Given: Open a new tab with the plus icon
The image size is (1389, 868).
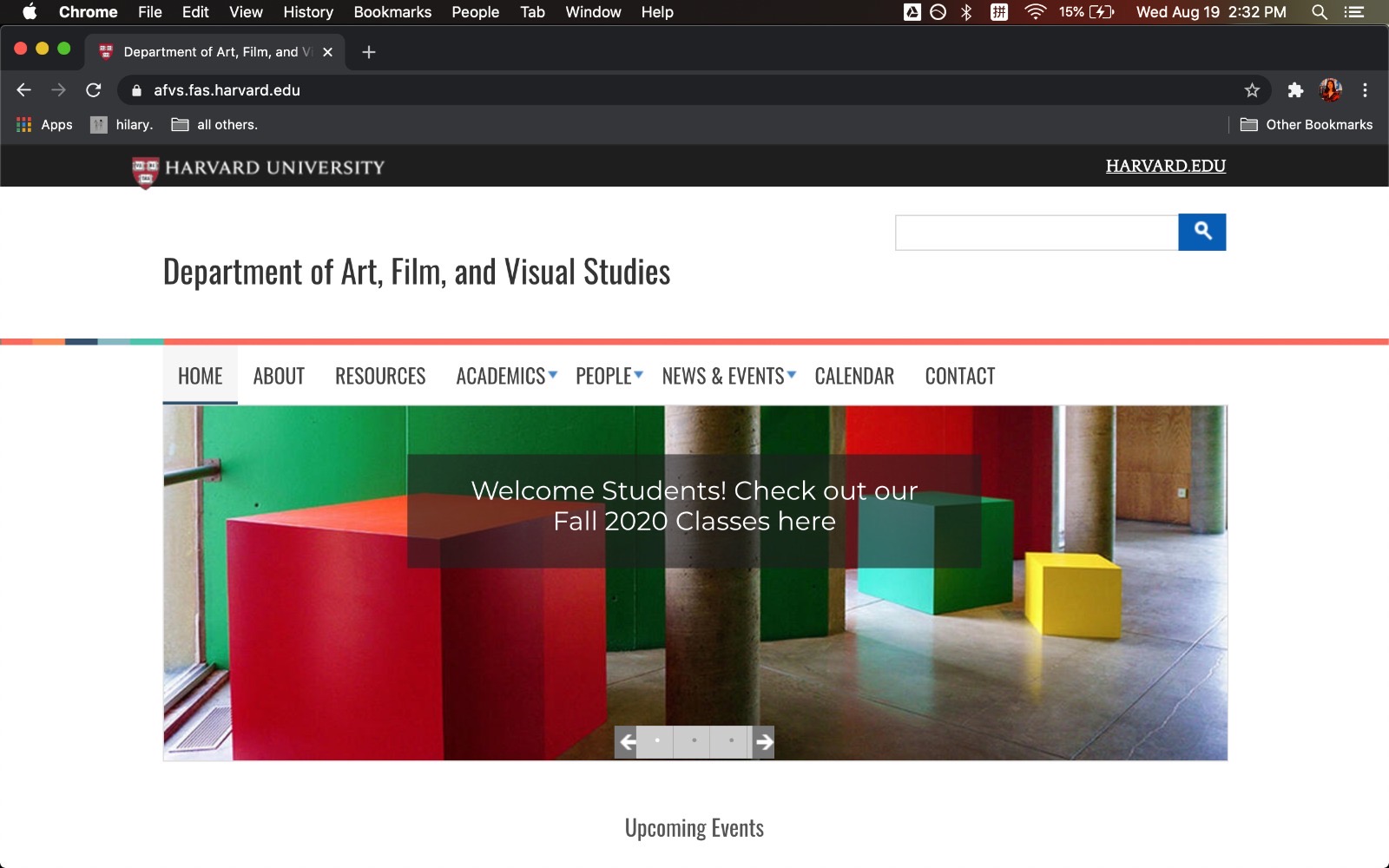Looking at the screenshot, I should (369, 52).
